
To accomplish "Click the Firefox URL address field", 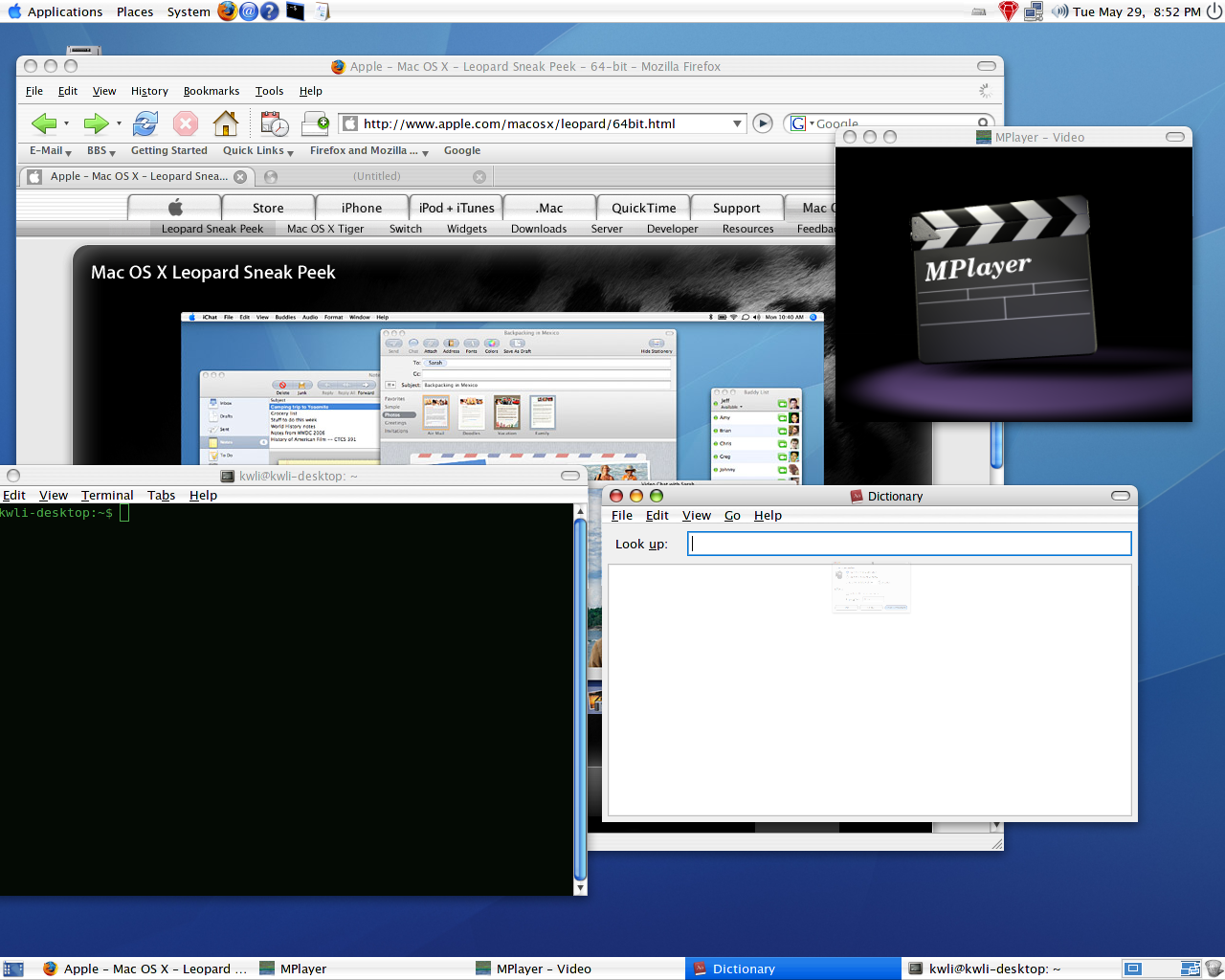I will point(543,123).
